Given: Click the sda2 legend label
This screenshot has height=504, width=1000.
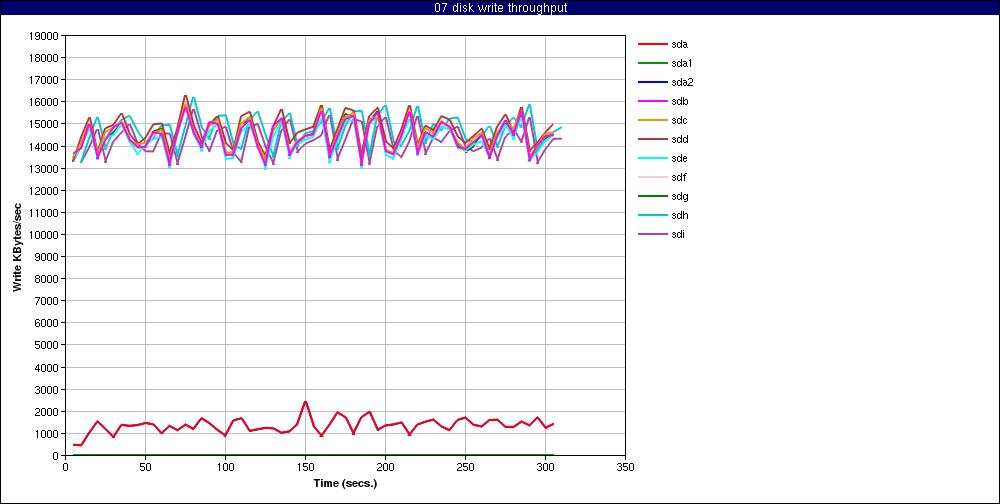Looking at the screenshot, I should tap(682, 82).
